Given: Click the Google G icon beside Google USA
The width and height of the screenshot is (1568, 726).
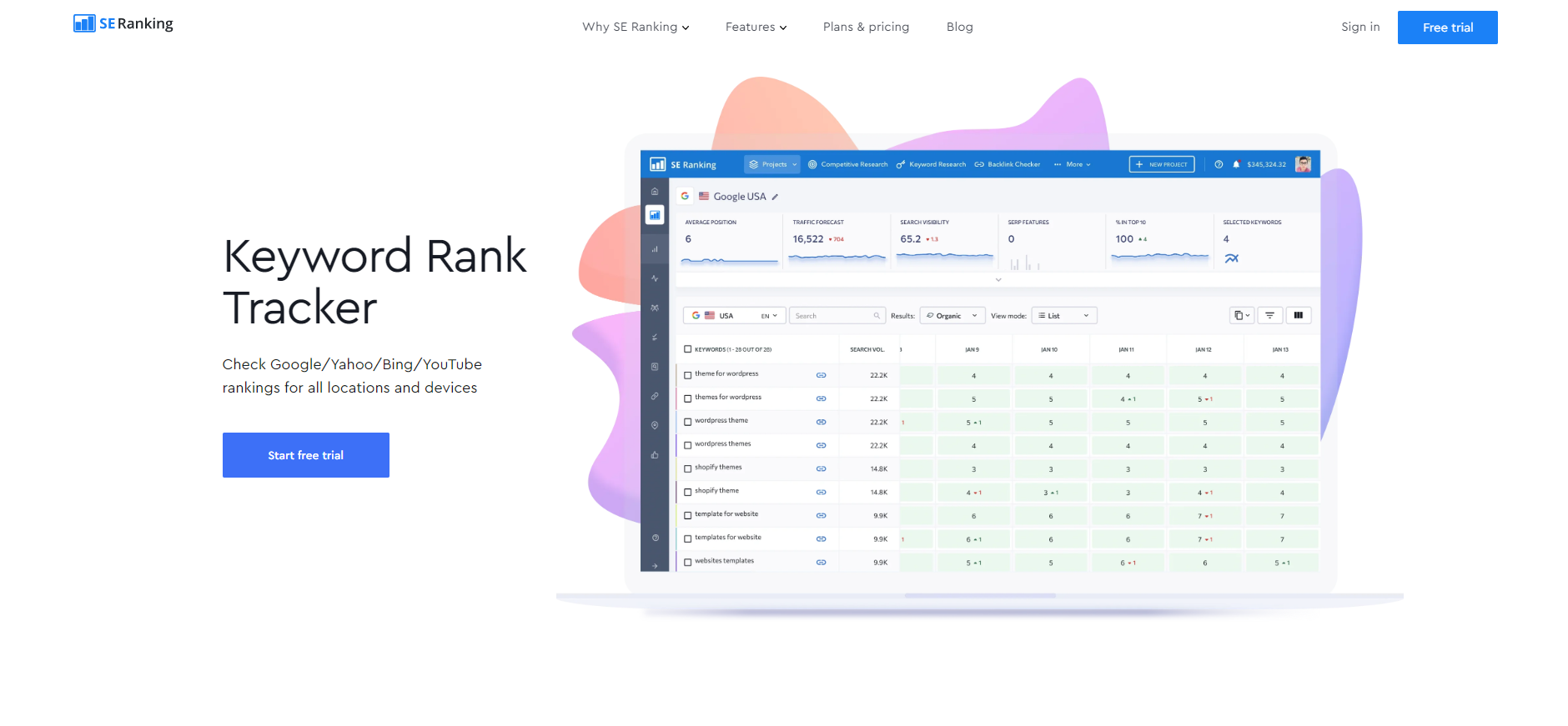Looking at the screenshot, I should (x=685, y=196).
